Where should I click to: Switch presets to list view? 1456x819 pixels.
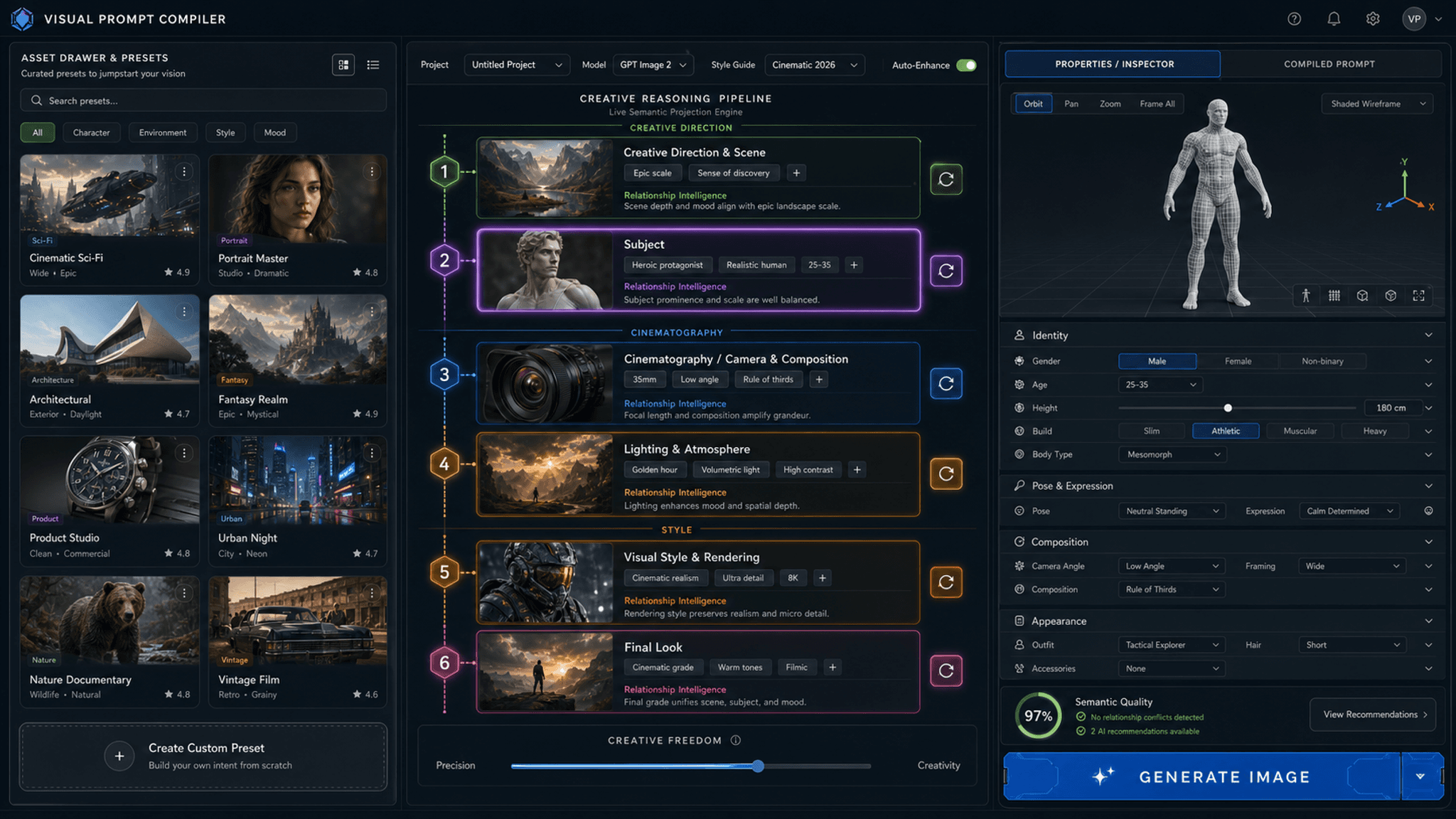373,65
